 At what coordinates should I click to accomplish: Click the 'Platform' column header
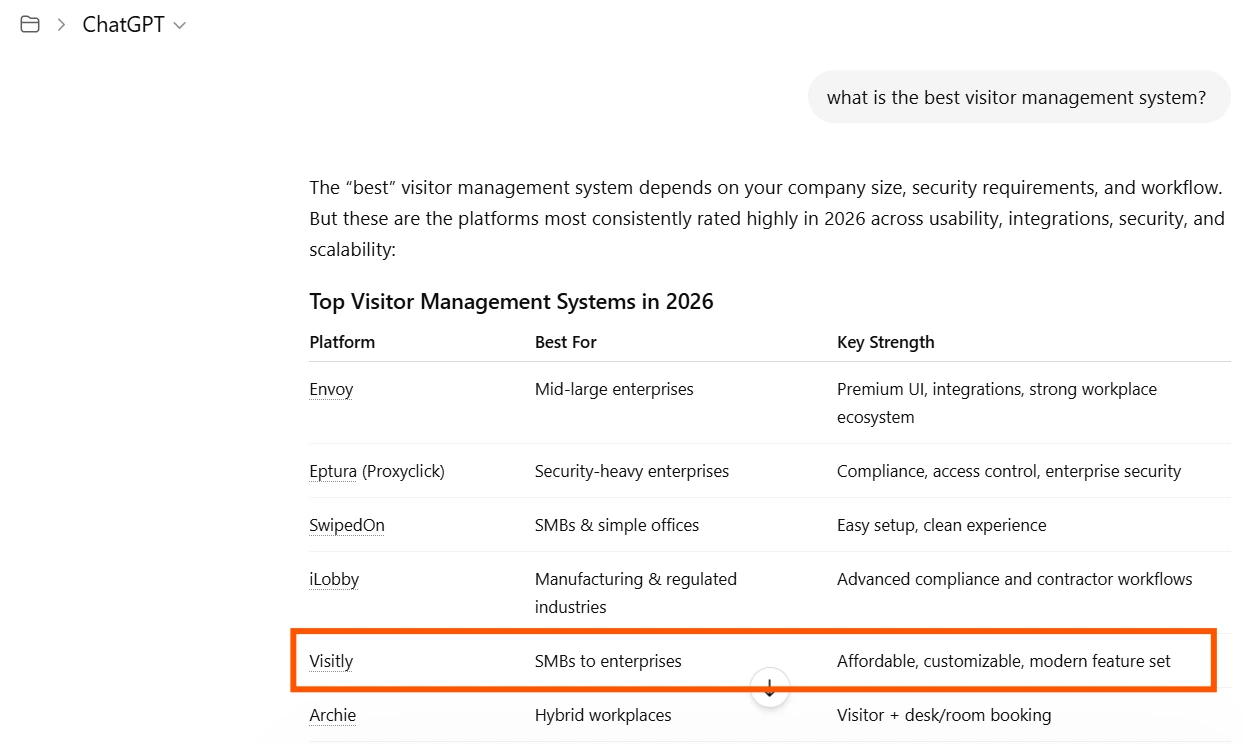tap(342, 342)
